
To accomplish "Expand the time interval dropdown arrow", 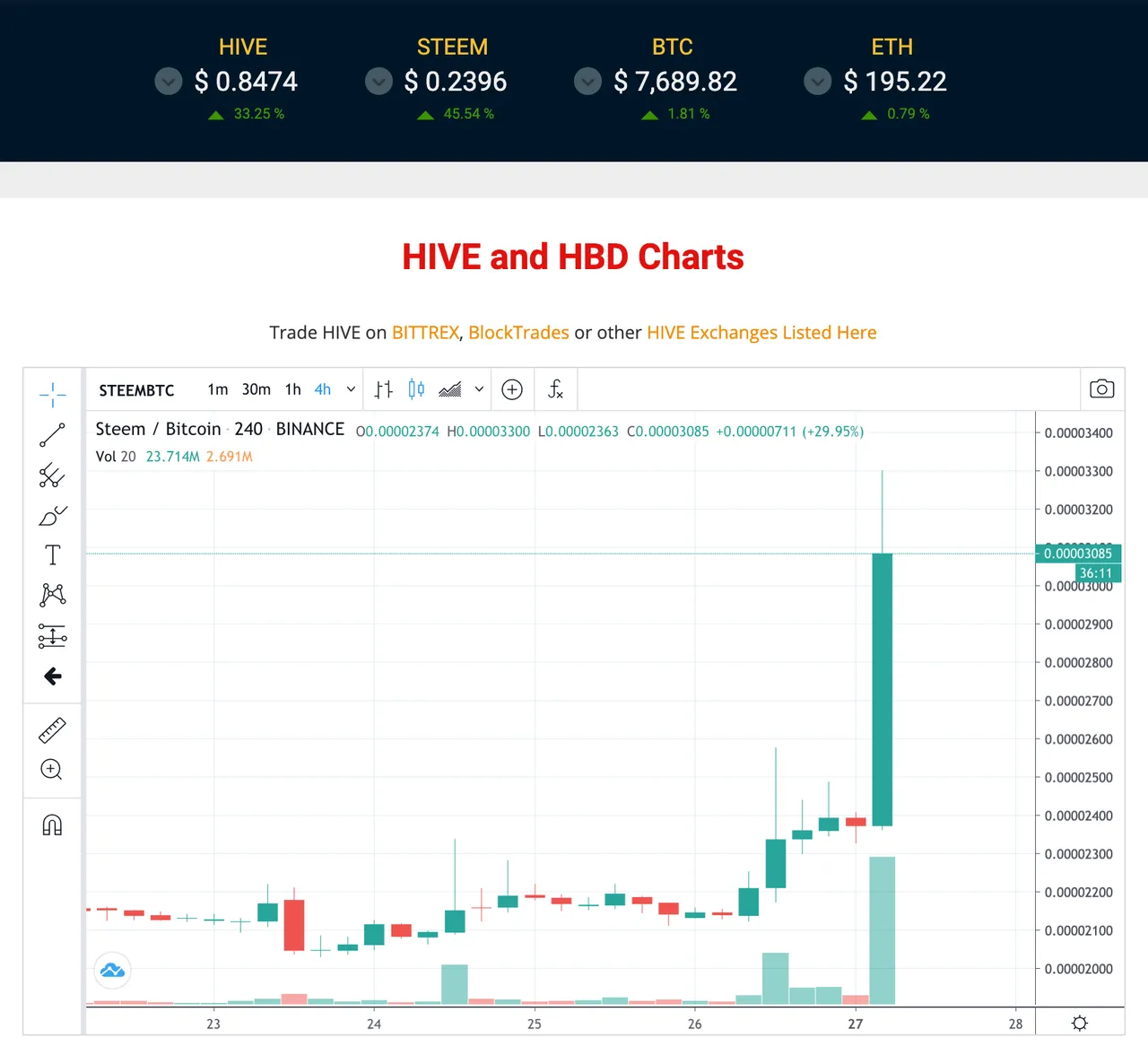I will pos(351,389).
